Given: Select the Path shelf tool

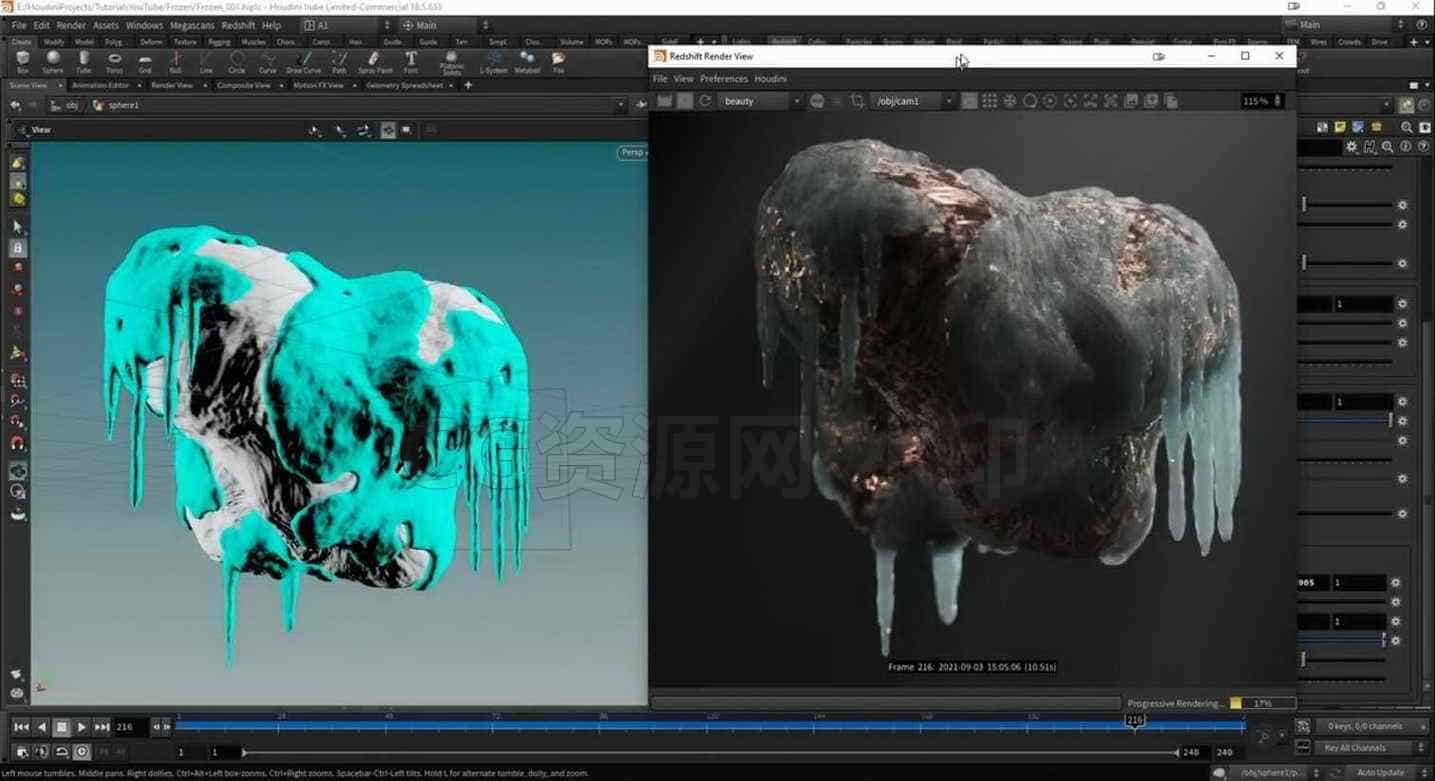Looking at the screenshot, I should 340,62.
